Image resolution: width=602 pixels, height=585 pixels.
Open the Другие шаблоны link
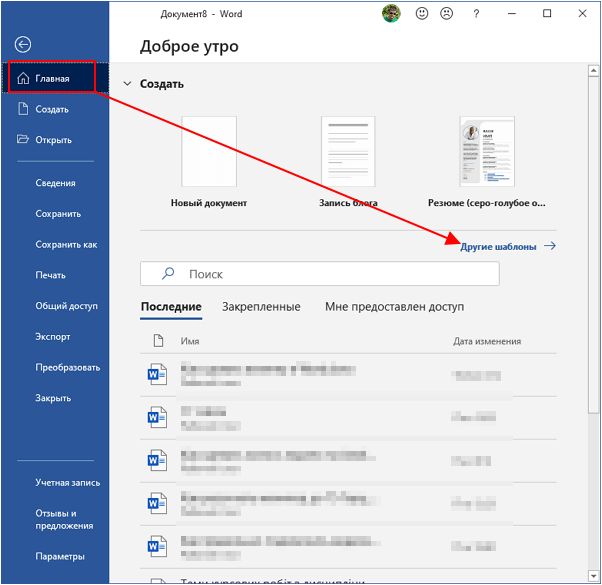tap(508, 246)
